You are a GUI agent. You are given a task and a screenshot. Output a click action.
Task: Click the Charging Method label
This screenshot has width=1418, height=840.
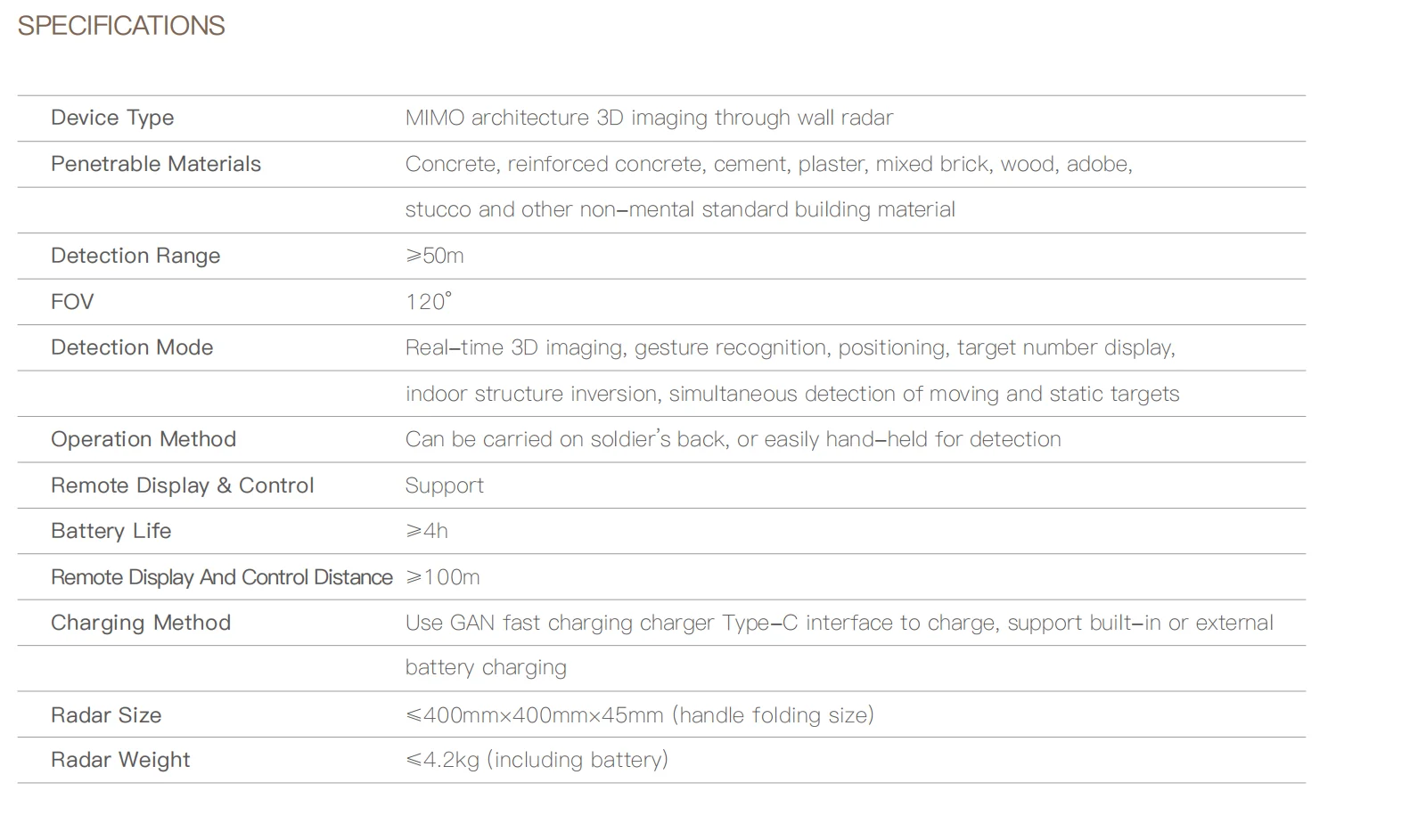[x=141, y=623]
